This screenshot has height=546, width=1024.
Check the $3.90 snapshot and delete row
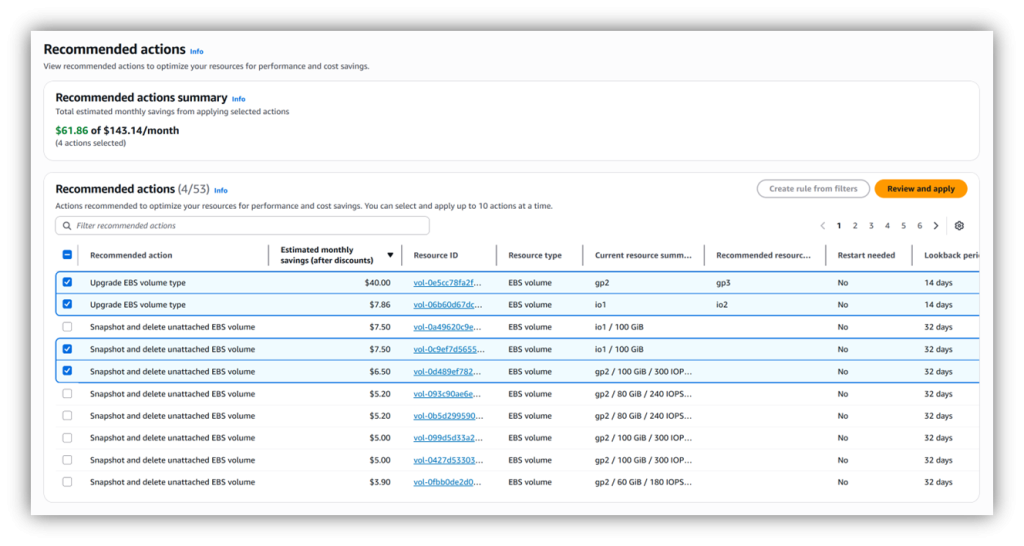[67, 482]
